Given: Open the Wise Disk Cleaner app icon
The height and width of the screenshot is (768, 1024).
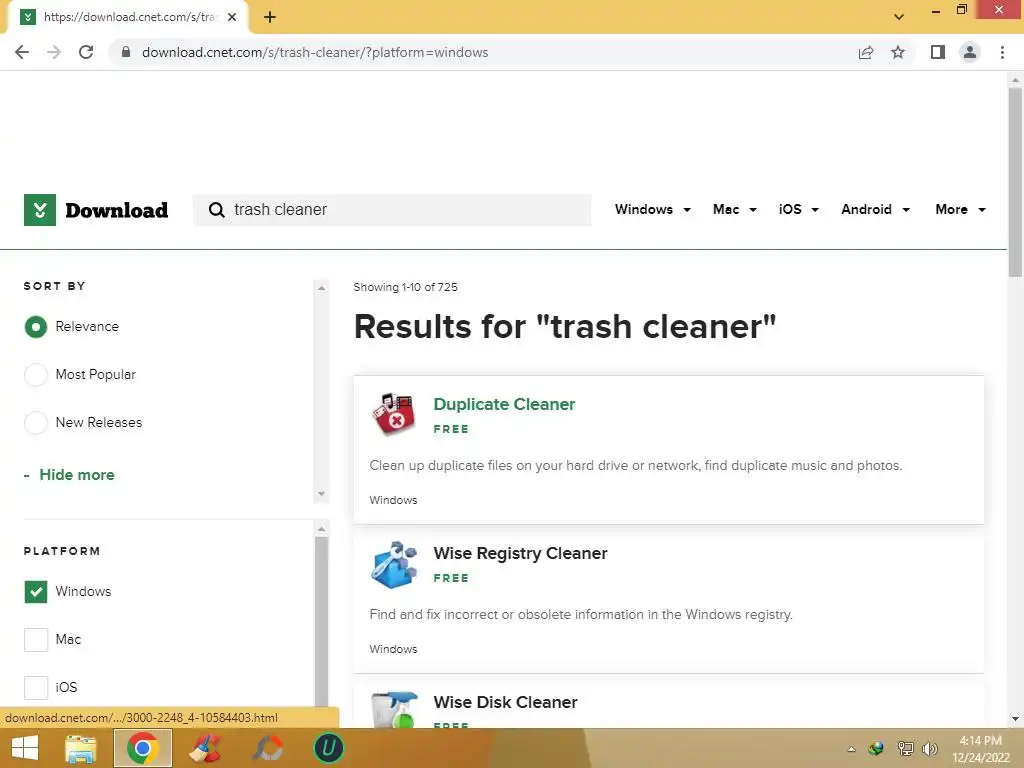Looking at the screenshot, I should [393, 710].
